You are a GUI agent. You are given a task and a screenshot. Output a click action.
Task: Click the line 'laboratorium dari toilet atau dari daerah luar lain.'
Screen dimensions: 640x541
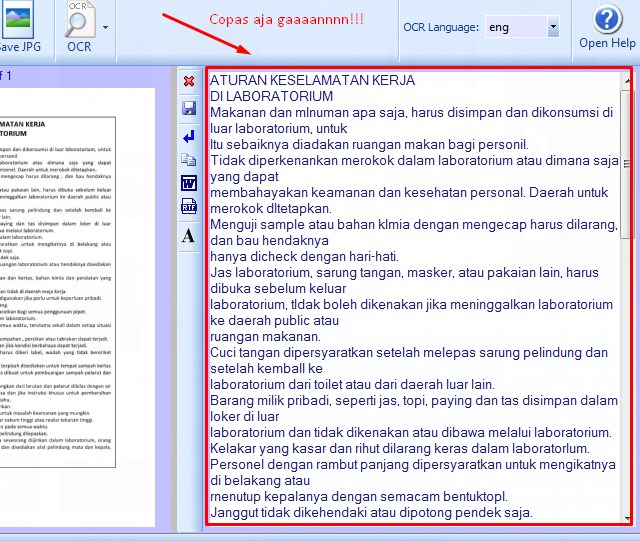352,384
